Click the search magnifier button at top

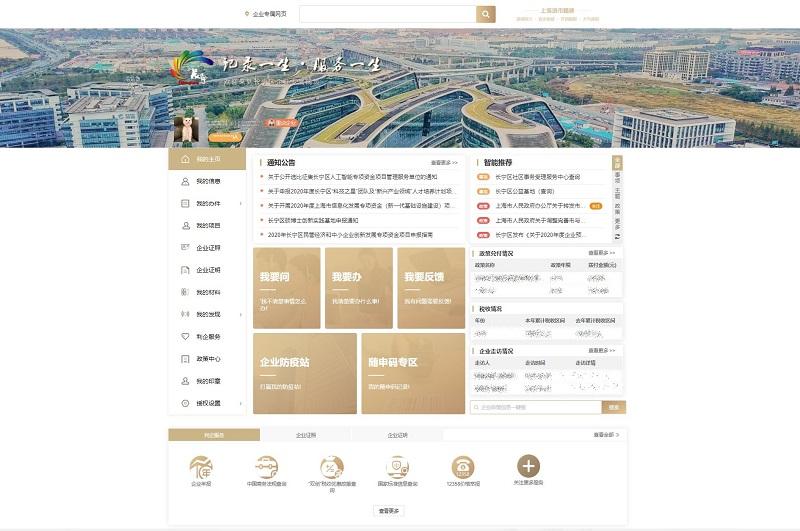click(x=485, y=14)
